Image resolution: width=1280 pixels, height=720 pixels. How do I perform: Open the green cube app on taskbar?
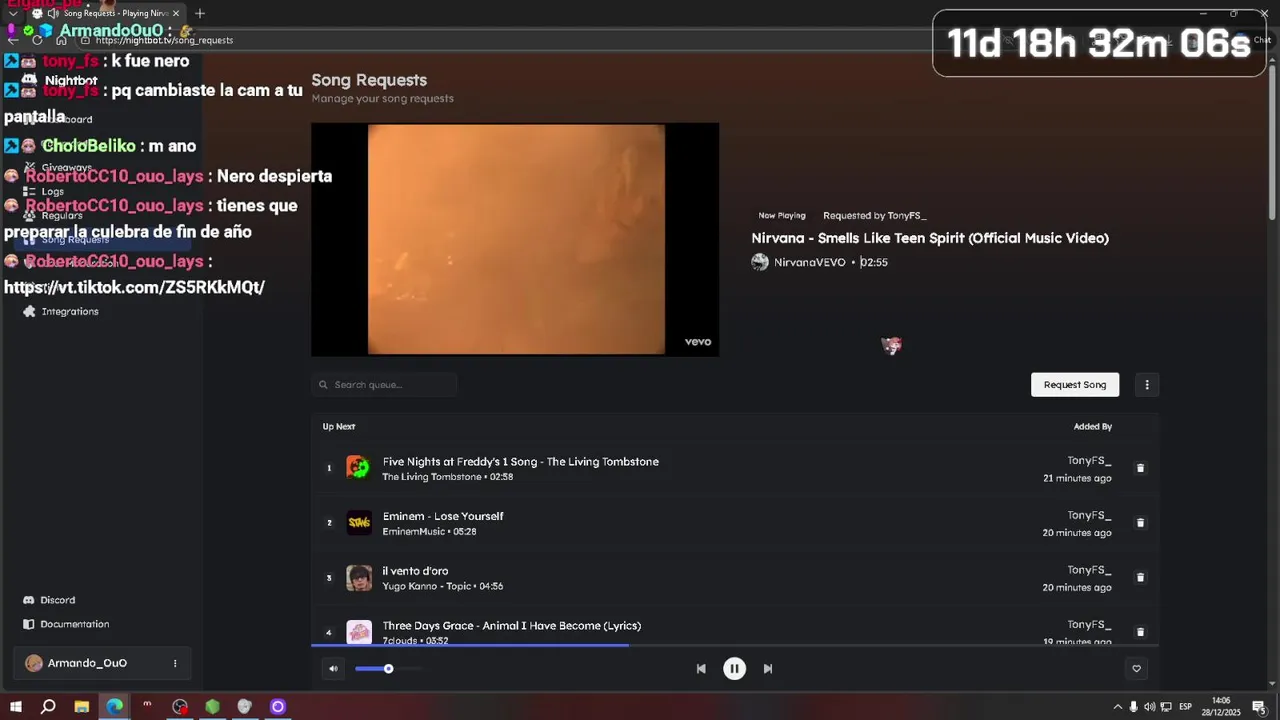coord(212,707)
